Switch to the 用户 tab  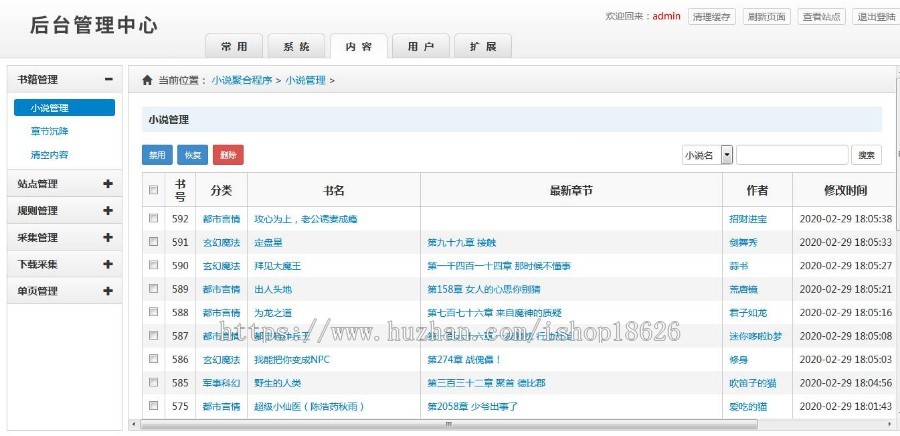(421, 46)
